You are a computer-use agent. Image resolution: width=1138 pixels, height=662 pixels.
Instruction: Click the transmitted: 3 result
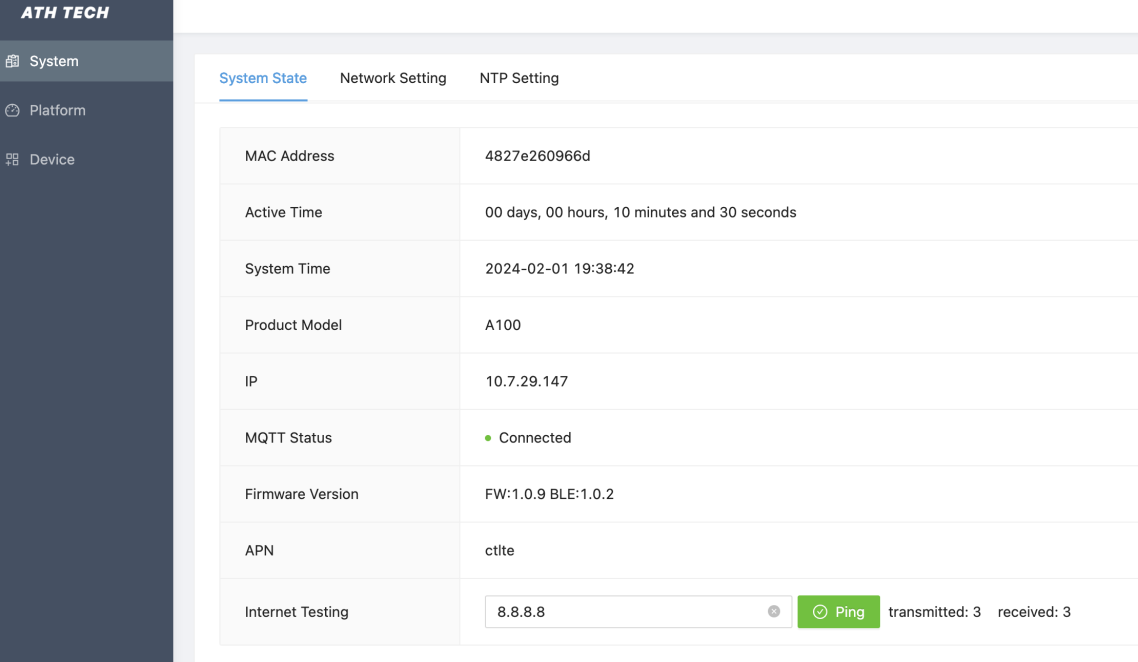(x=934, y=612)
